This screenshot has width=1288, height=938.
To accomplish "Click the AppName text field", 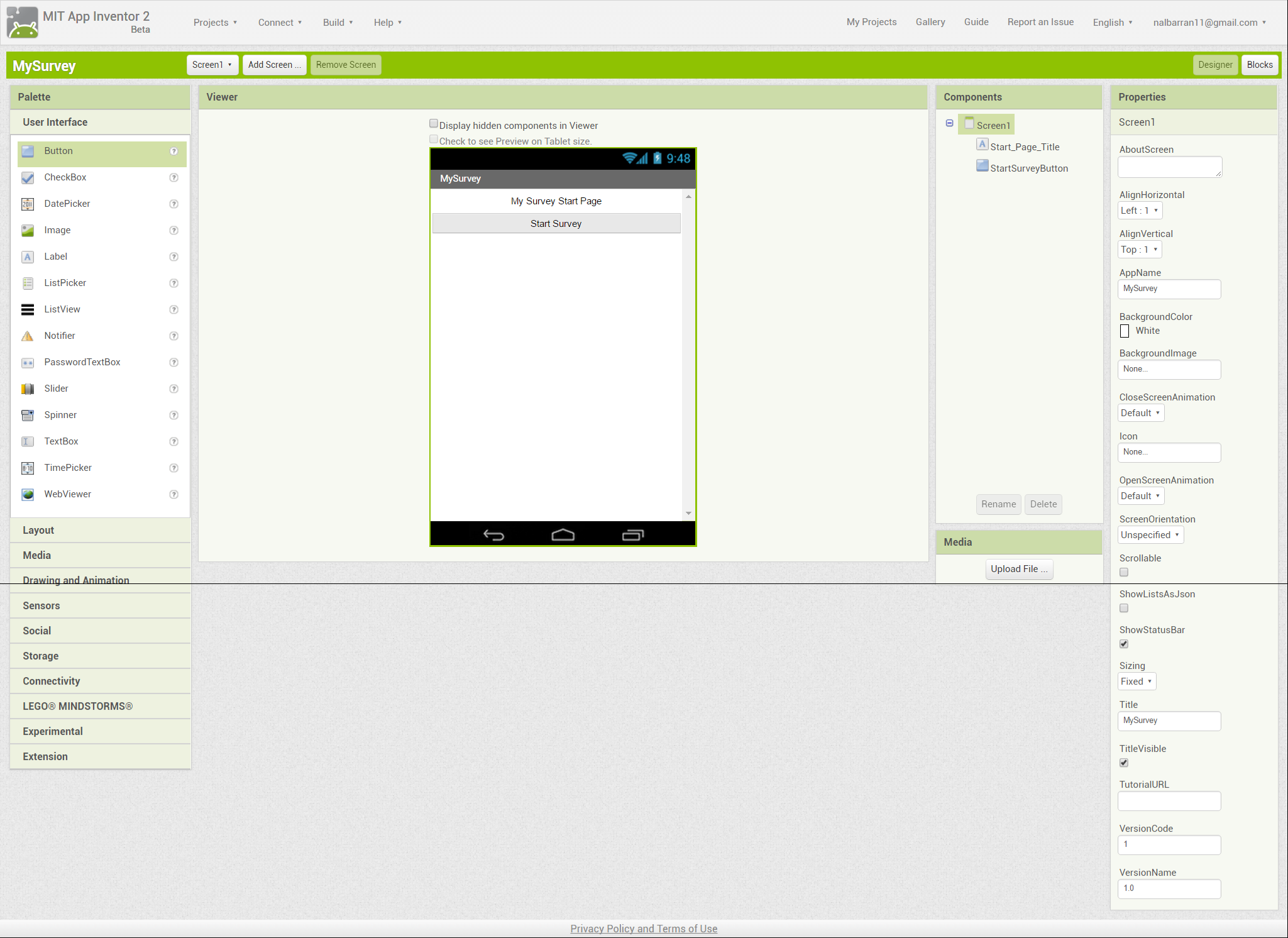I will click(1169, 289).
